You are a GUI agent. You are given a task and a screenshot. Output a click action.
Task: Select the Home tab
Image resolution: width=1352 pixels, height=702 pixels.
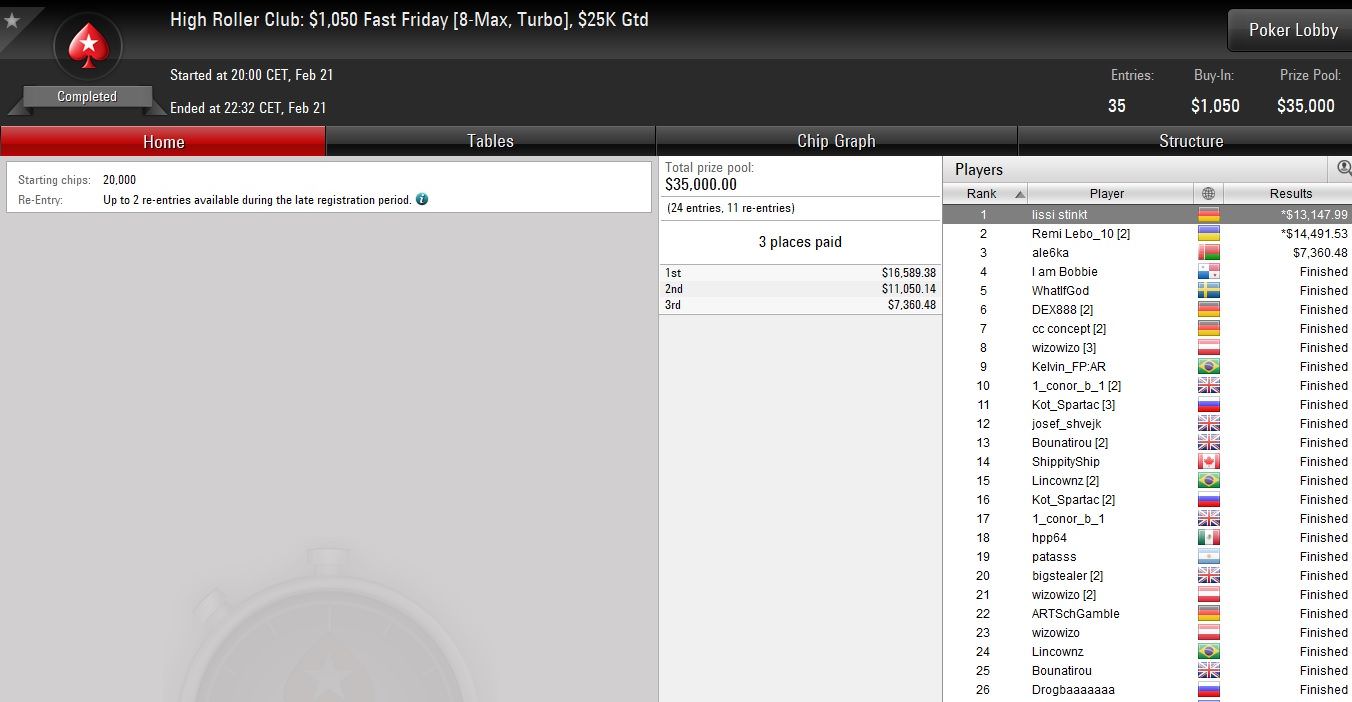click(x=163, y=141)
